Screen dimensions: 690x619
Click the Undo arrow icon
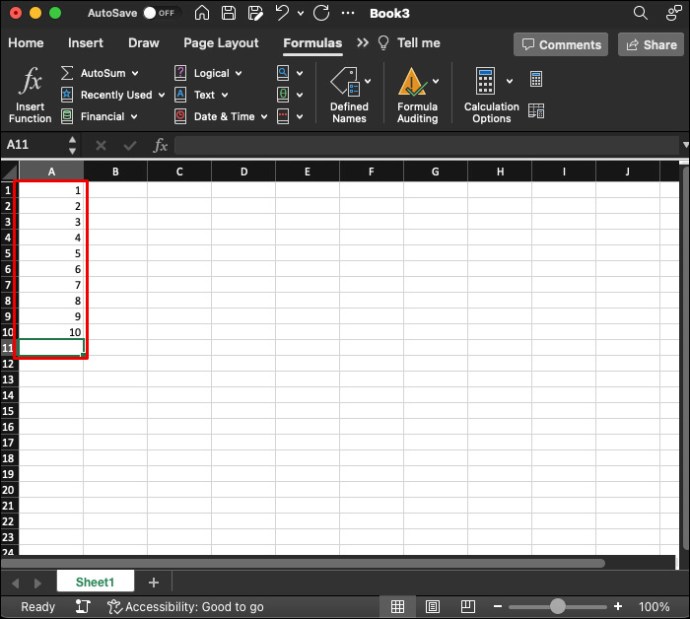tap(282, 13)
